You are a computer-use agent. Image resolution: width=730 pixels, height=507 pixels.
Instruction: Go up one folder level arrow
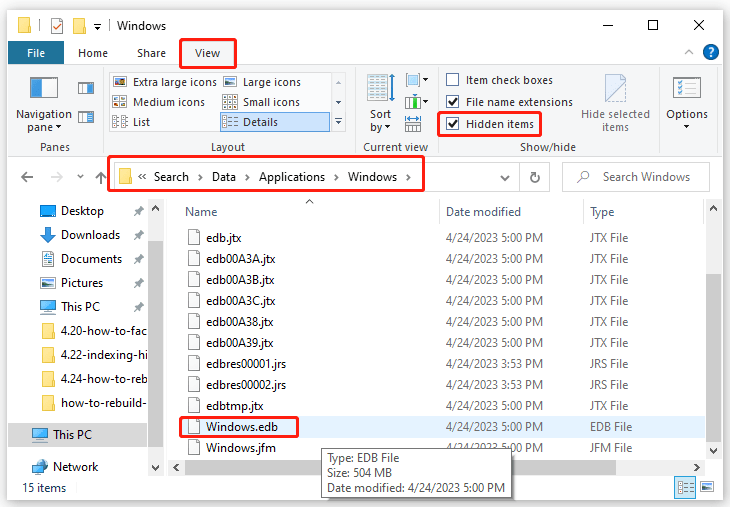[x=101, y=177]
